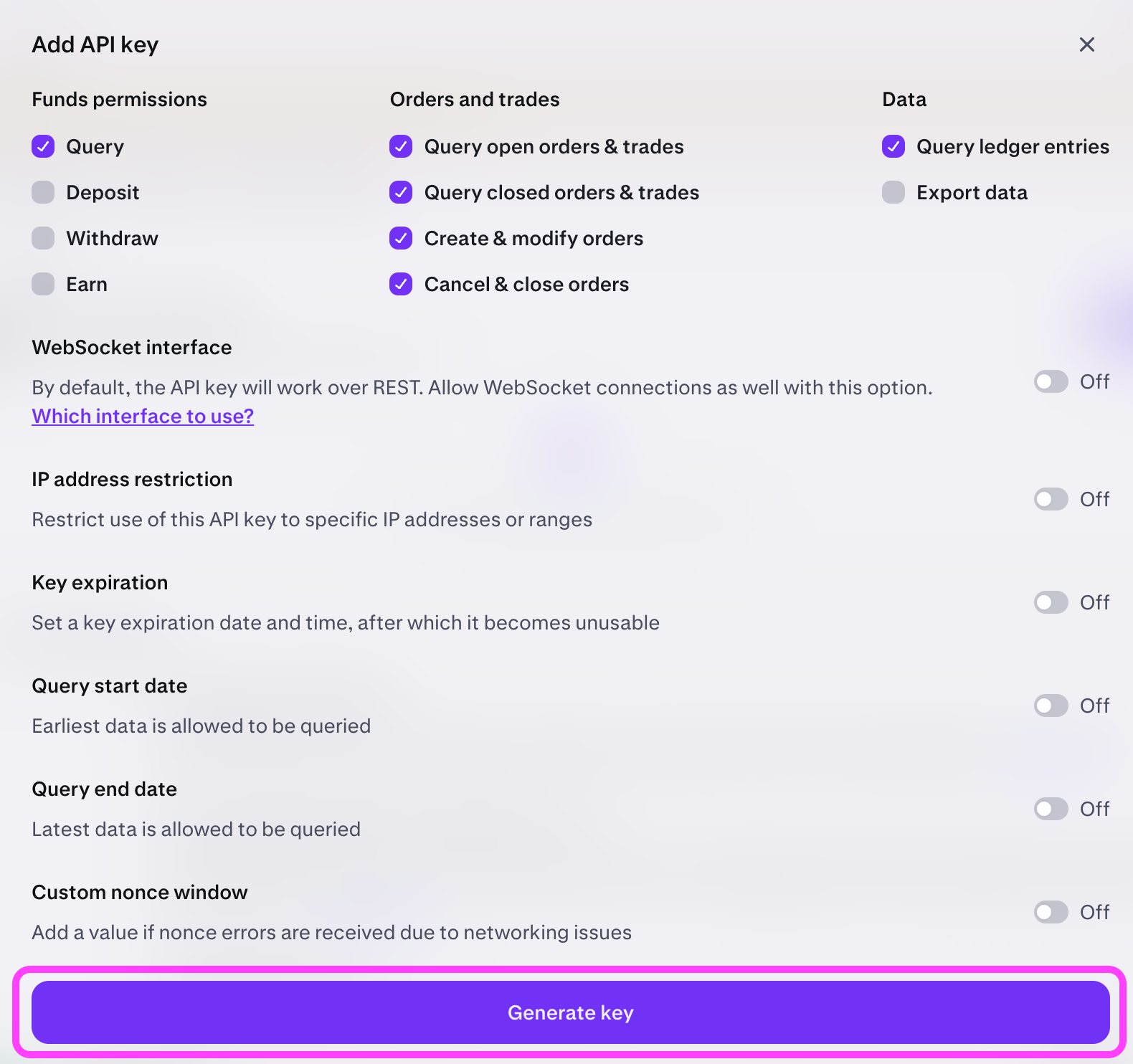The width and height of the screenshot is (1133, 1064).
Task: Close the Add API key dialog
Action: coord(1087,44)
